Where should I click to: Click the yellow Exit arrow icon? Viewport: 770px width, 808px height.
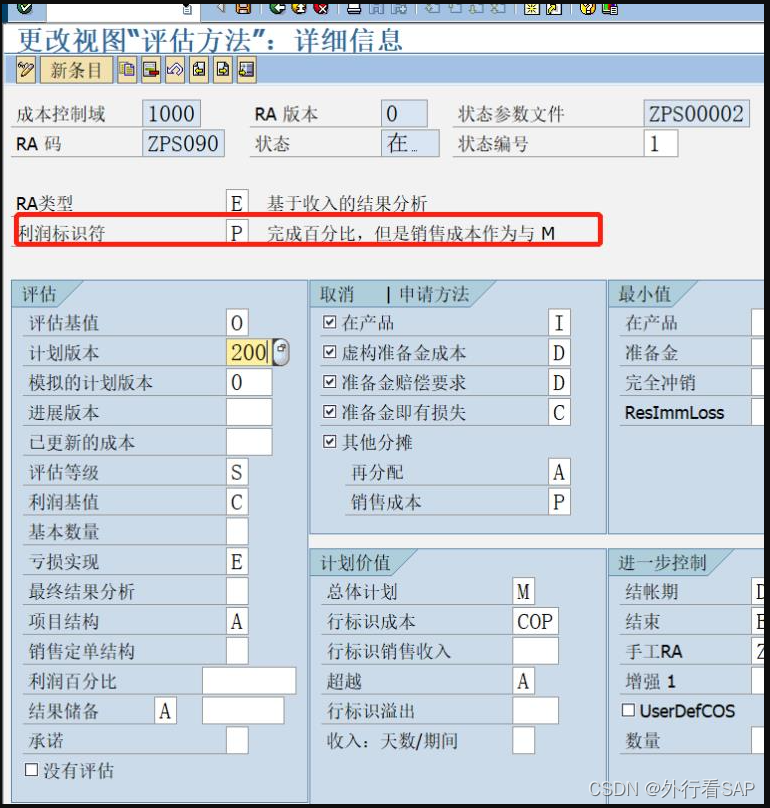click(299, 7)
